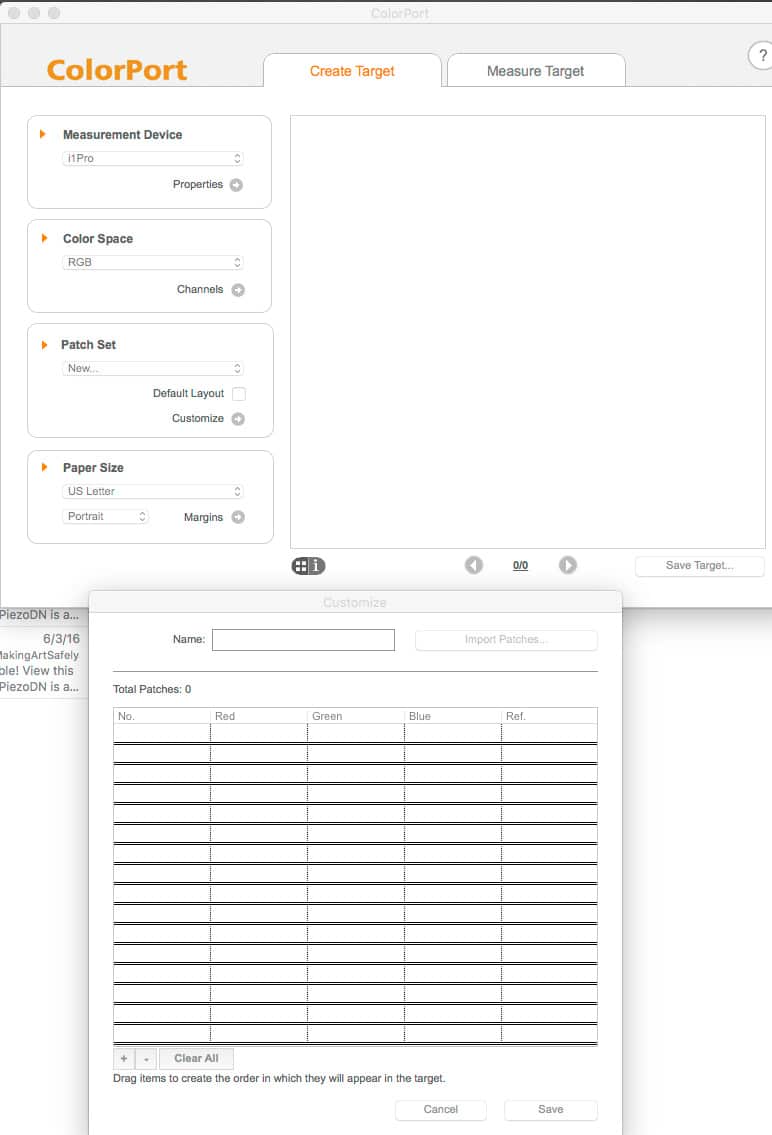Open the i1Pro measurement device dropdown
The image size is (772, 1135).
point(153,159)
